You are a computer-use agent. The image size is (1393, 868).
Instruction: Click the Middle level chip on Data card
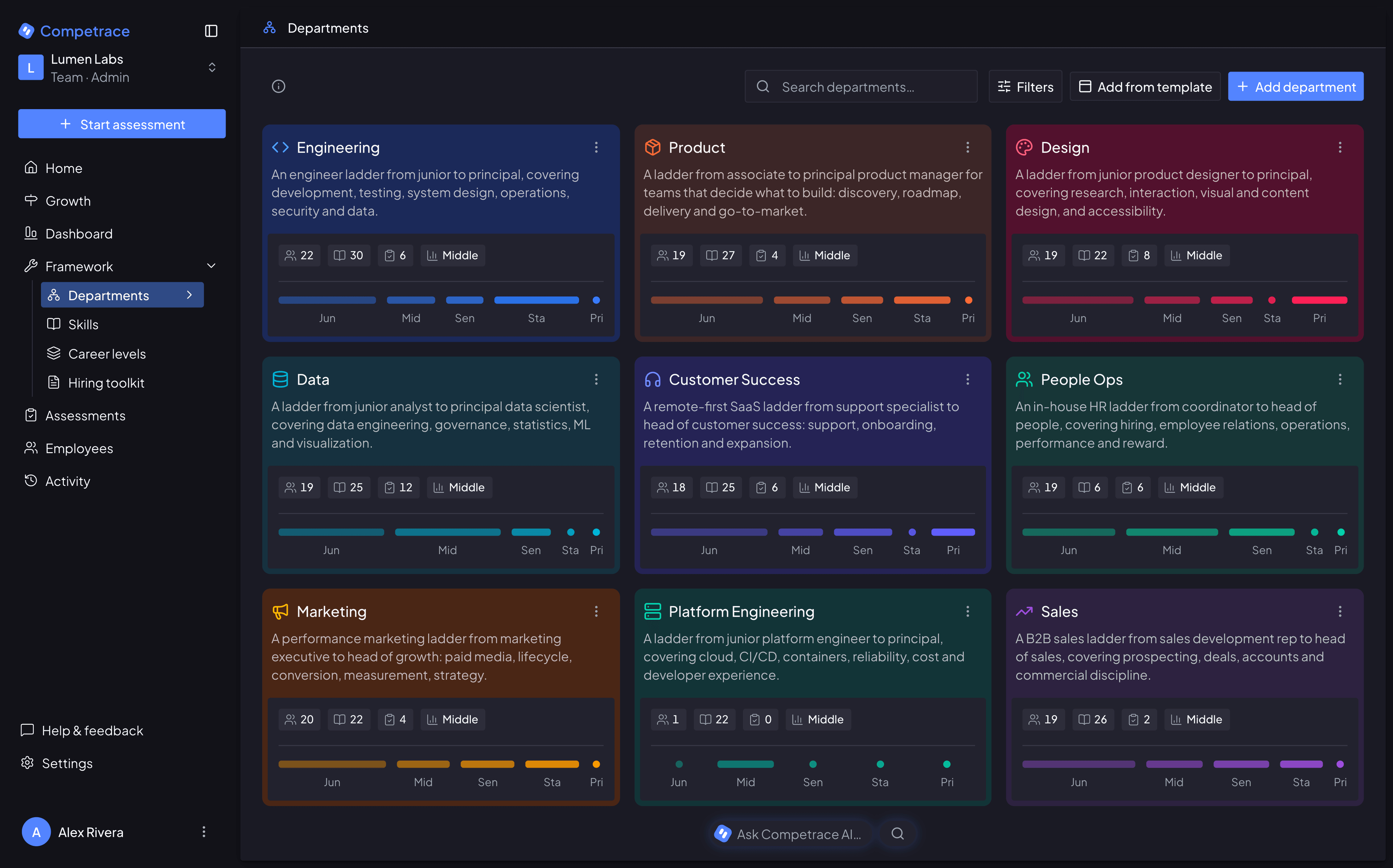click(x=459, y=487)
